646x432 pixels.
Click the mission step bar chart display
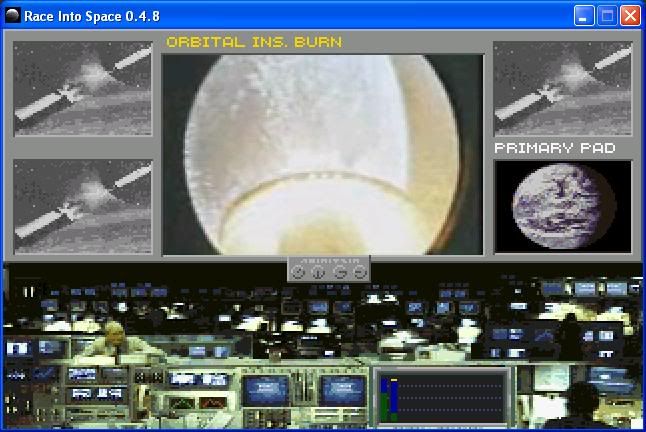click(x=442, y=397)
